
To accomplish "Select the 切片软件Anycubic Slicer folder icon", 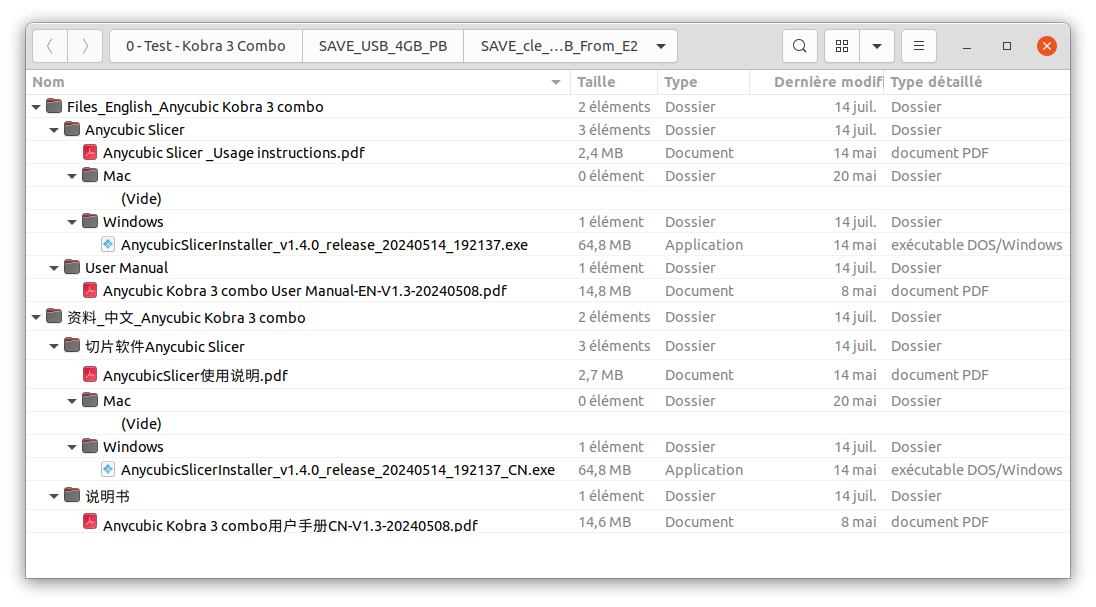I will [72, 345].
